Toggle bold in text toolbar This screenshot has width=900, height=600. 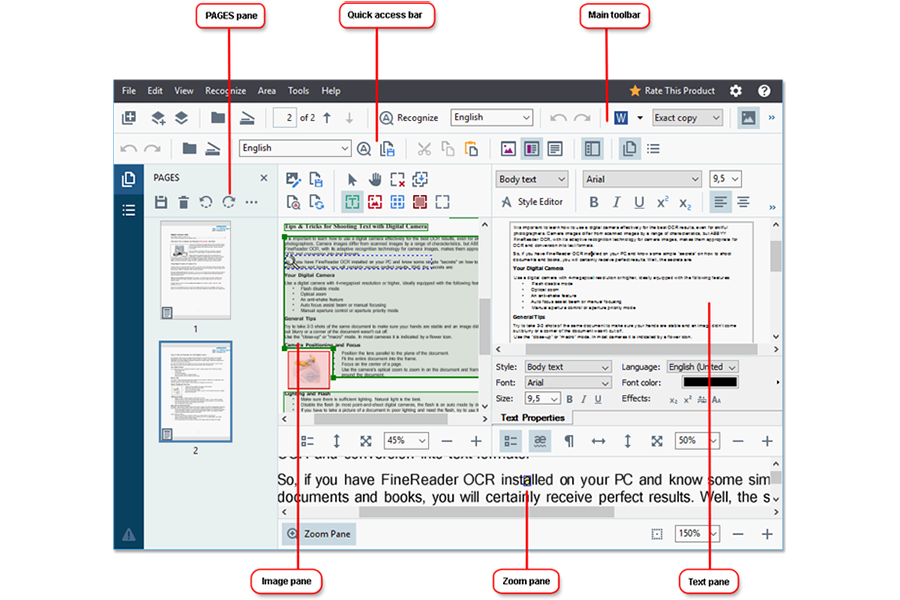click(x=594, y=202)
